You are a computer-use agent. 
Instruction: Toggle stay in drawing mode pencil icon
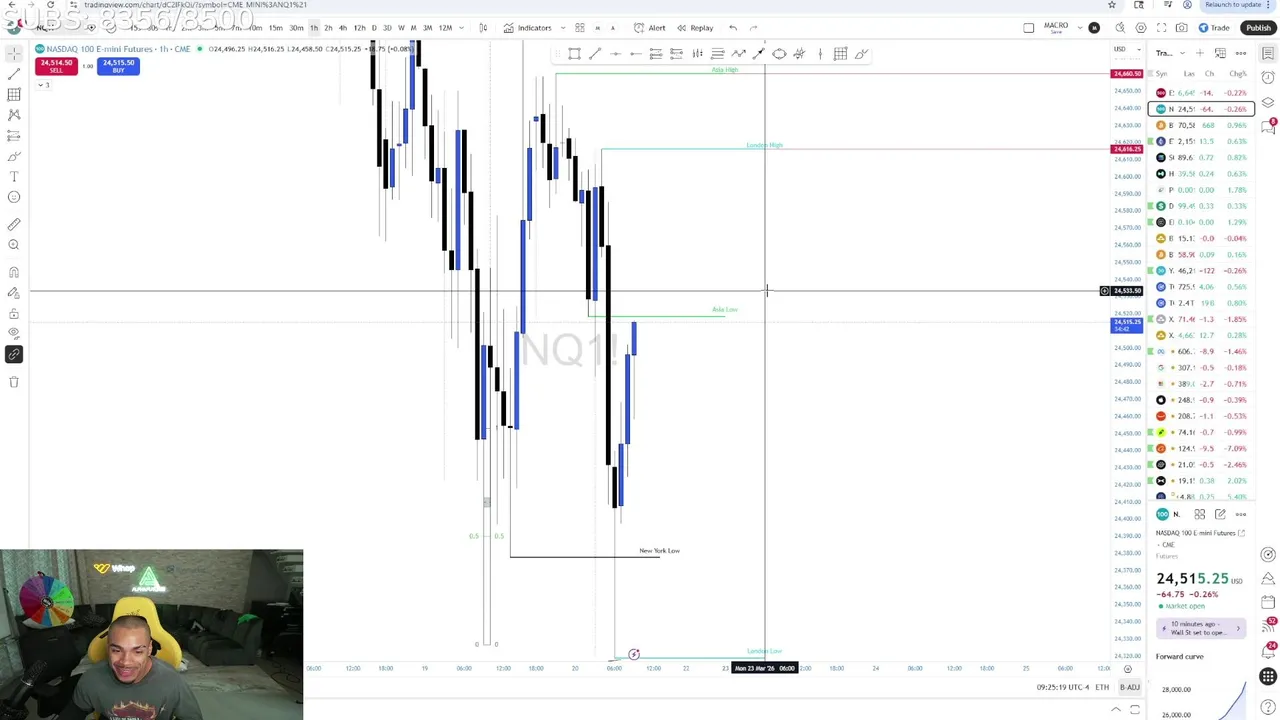(x=14, y=293)
